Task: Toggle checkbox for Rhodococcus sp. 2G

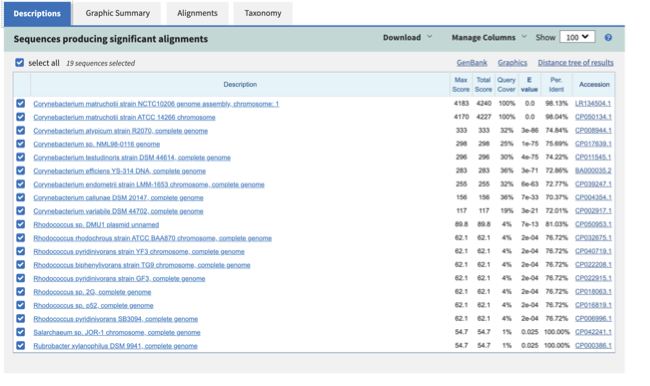Action: point(20,291)
